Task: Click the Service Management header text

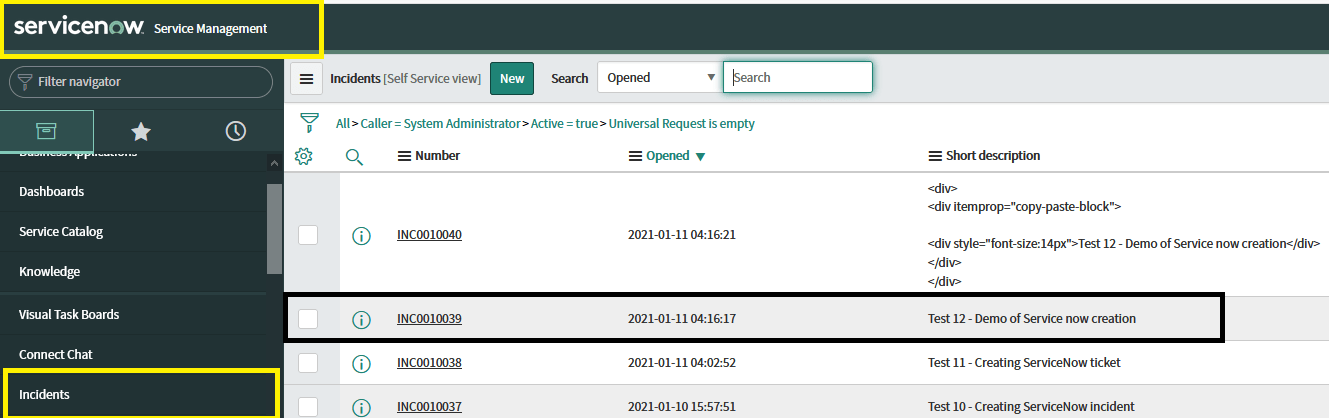Action: (210, 28)
